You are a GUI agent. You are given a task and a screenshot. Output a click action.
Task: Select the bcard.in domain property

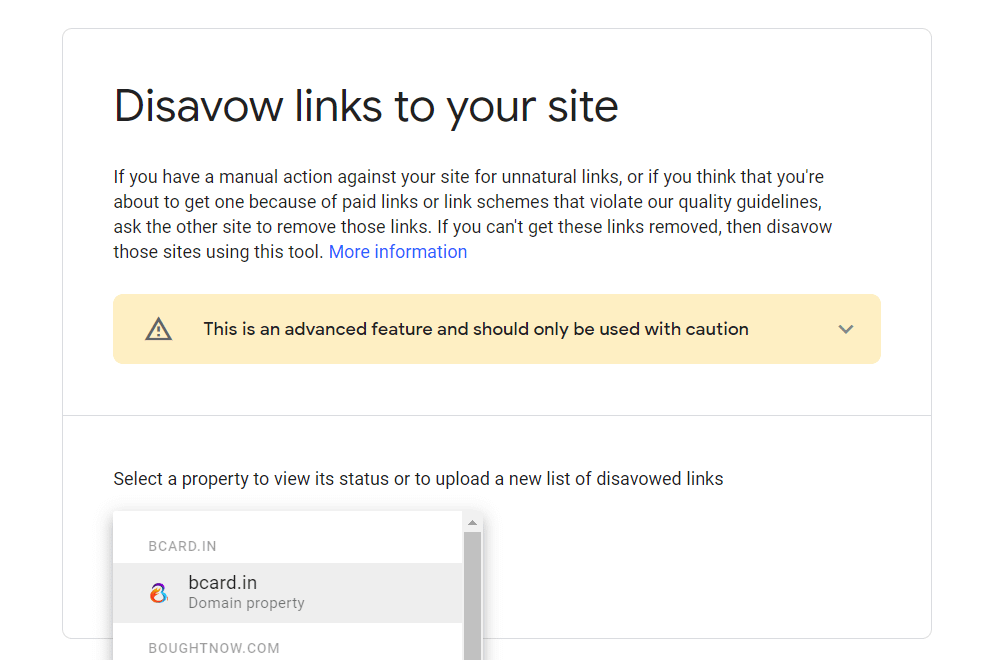tap(287, 592)
